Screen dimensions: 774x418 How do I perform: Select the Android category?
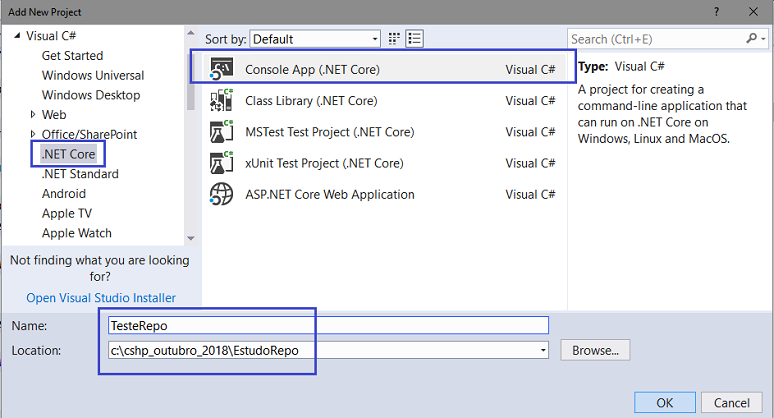pos(64,193)
